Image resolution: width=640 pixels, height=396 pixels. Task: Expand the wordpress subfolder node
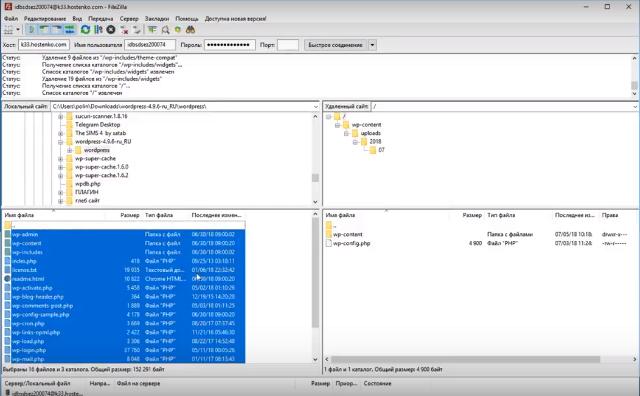coord(69,151)
